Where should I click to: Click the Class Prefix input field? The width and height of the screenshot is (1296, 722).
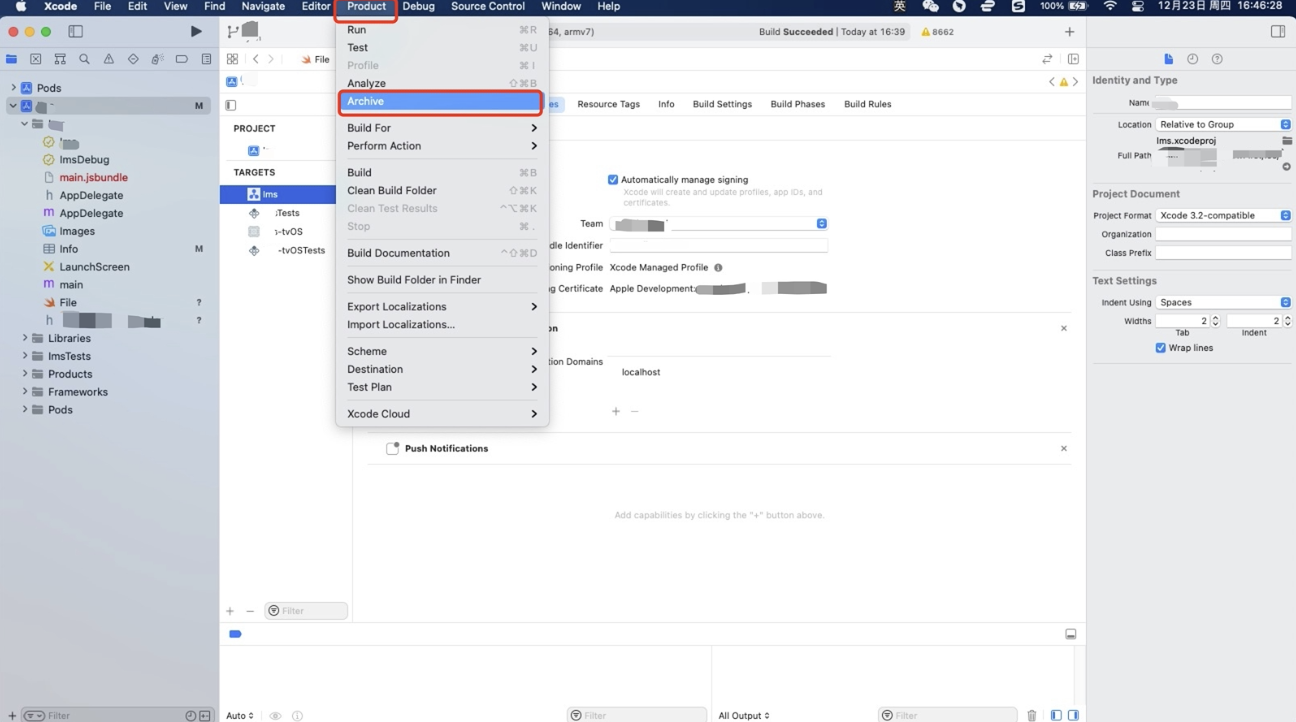click(x=1224, y=253)
